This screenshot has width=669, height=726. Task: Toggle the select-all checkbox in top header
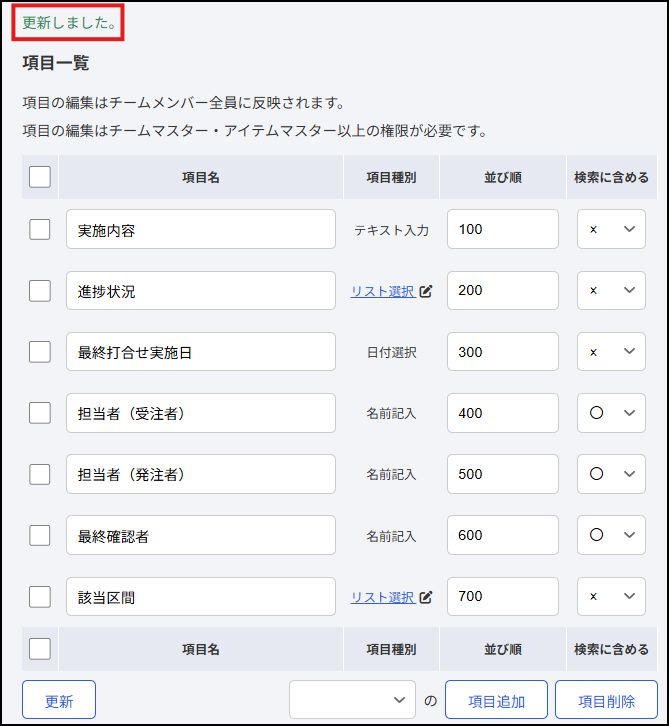point(40,177)
